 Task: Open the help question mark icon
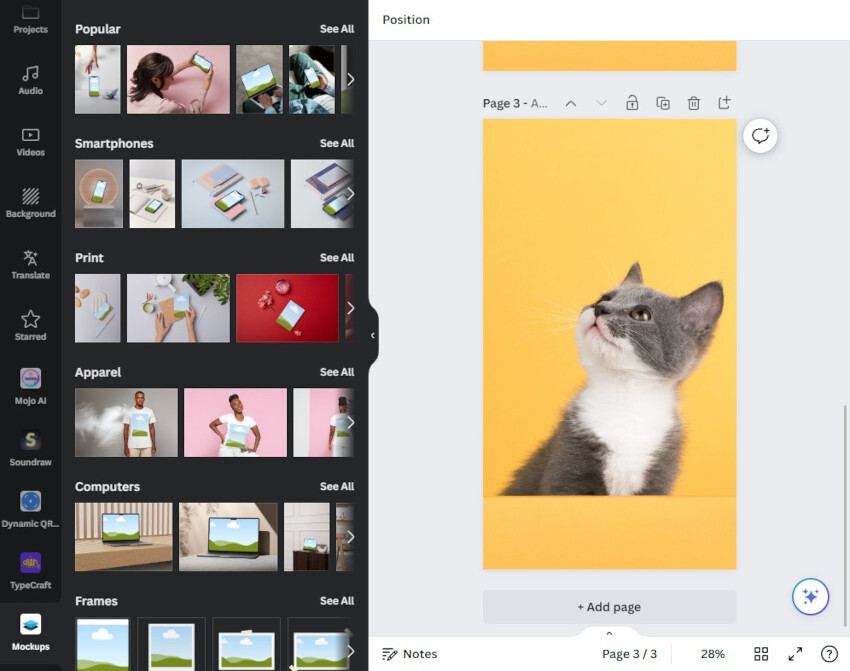(x=829, y=654)
